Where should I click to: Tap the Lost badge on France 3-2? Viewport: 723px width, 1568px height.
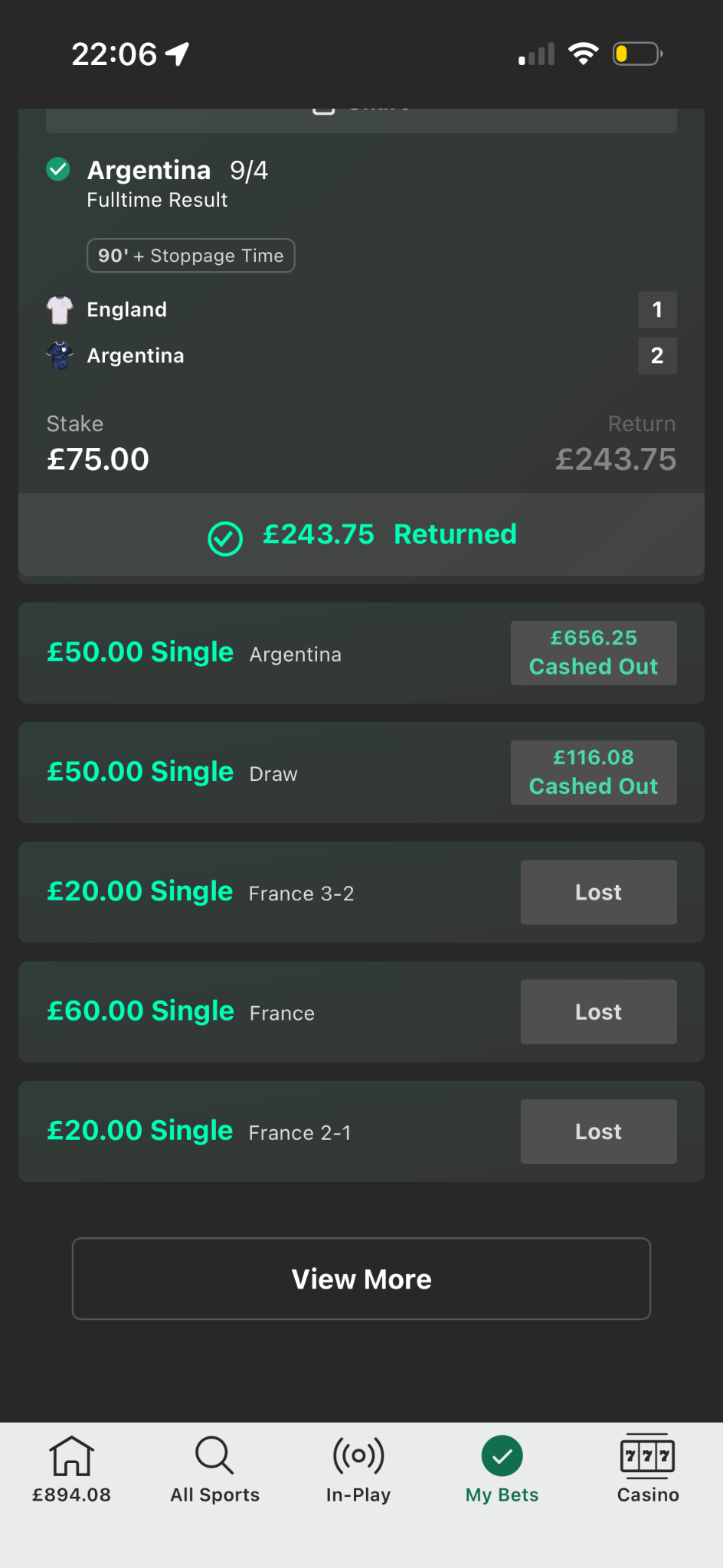599,892
